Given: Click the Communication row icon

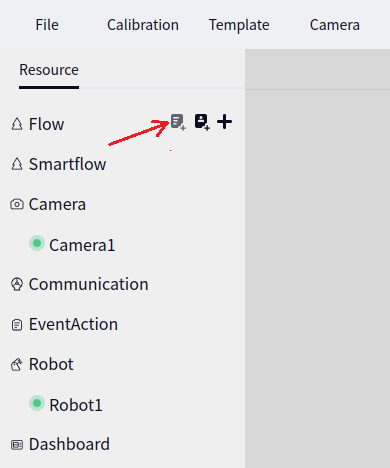Looking at the screenshot, I should (x=17, y=284).
